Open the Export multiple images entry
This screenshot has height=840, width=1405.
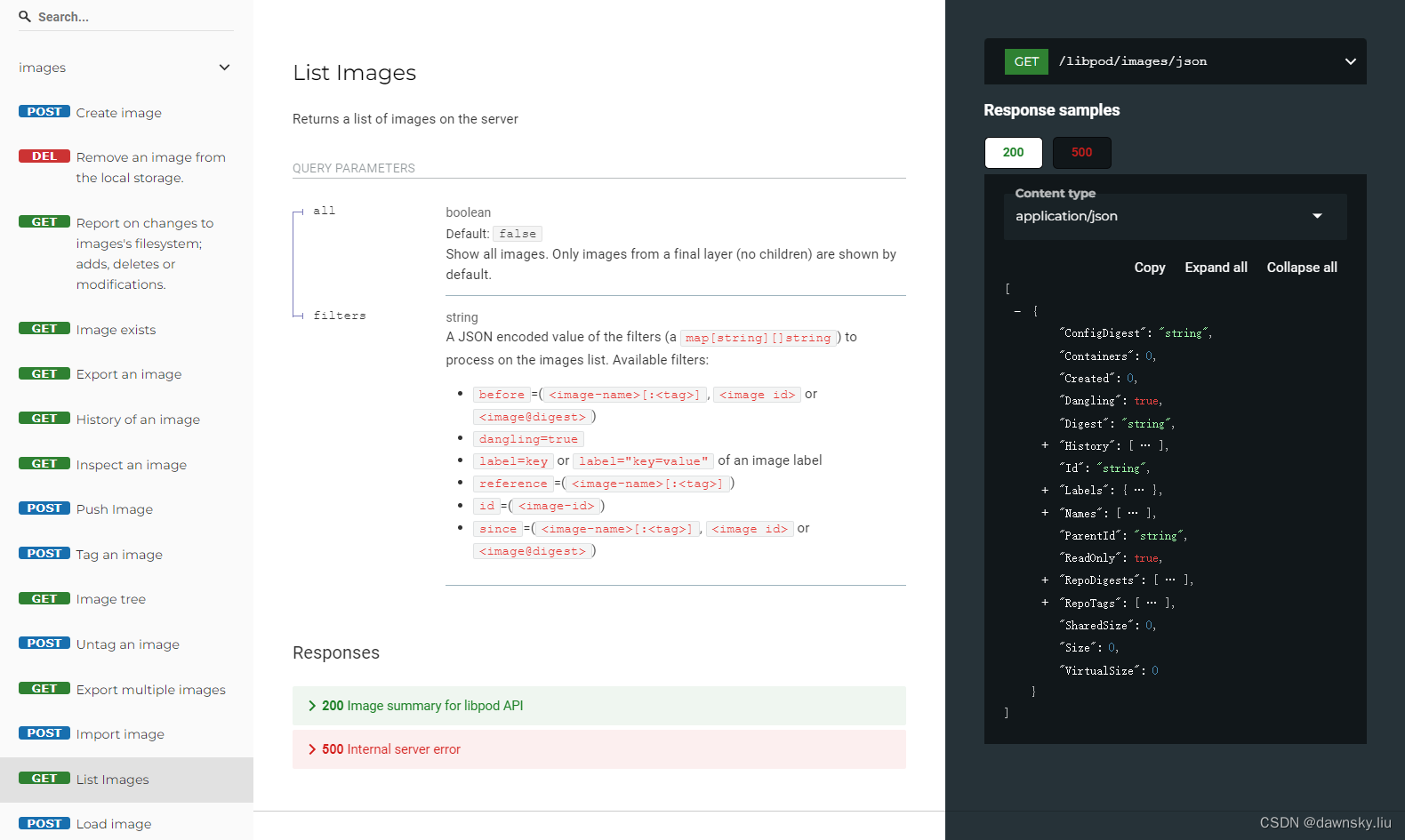[126, 690]
